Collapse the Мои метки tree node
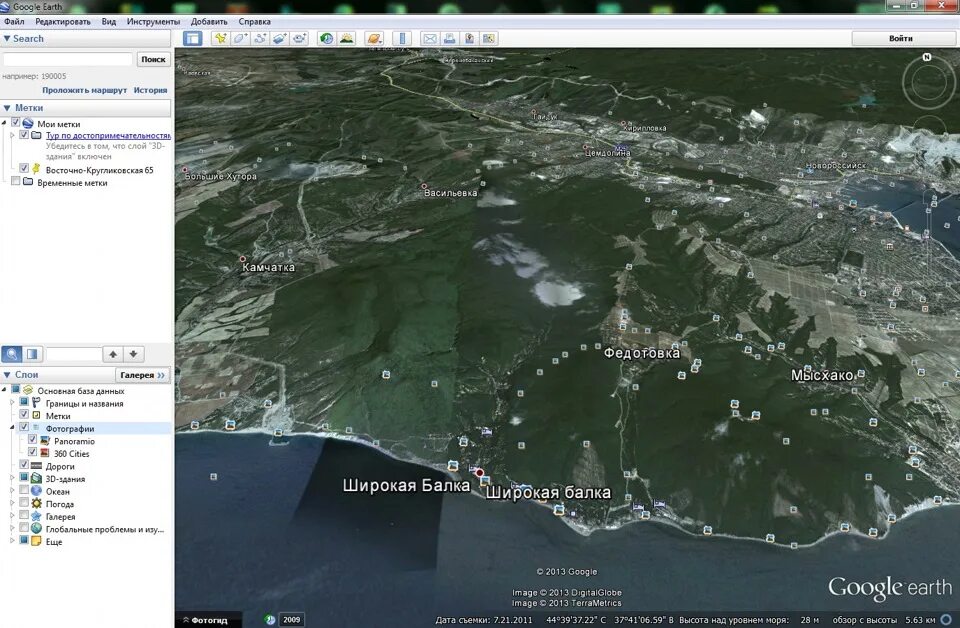 pyautogui.click(x=4, y=123)
